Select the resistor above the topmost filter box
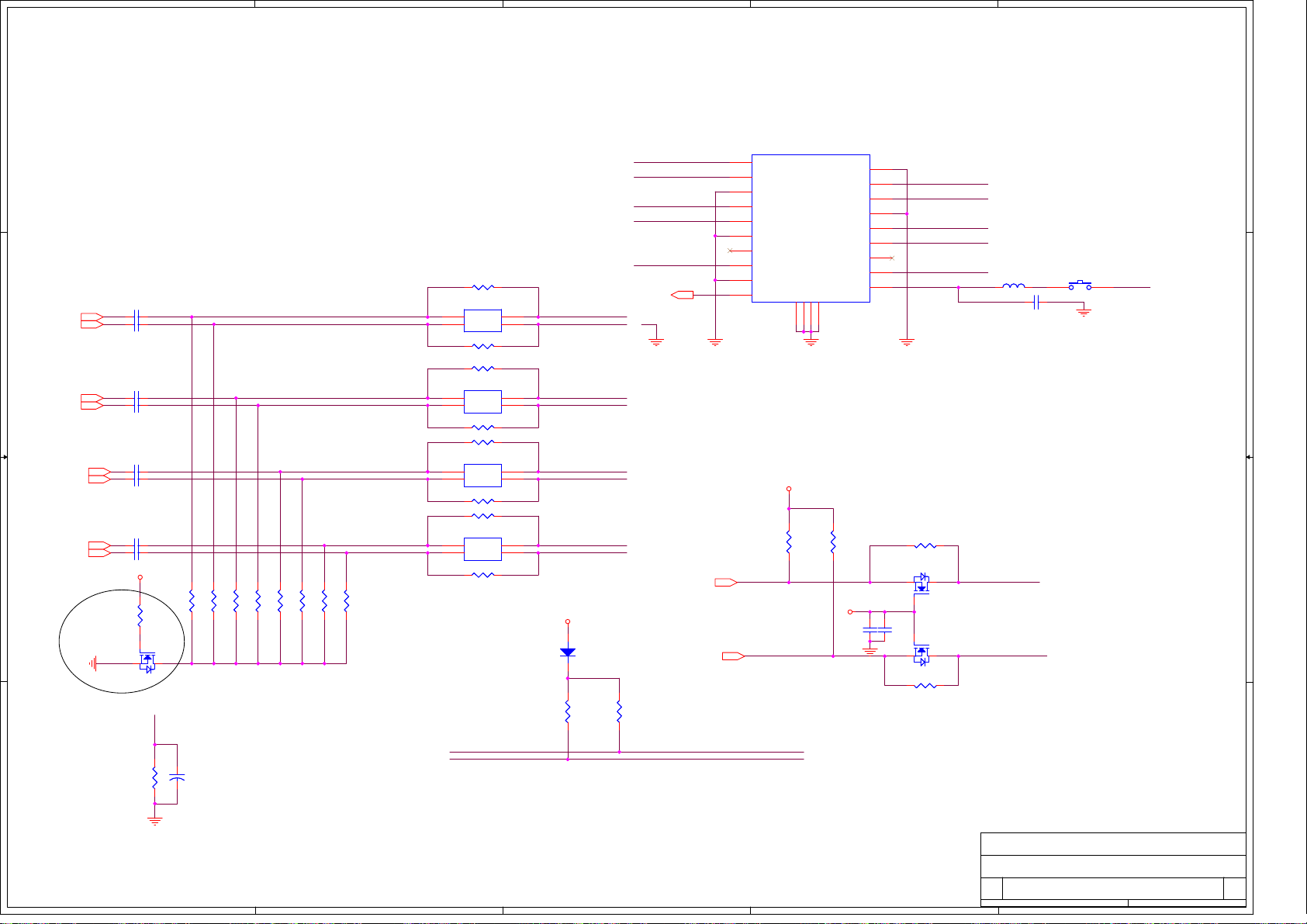This screenshot has height=924, width=1307. [x=483, y=287]
